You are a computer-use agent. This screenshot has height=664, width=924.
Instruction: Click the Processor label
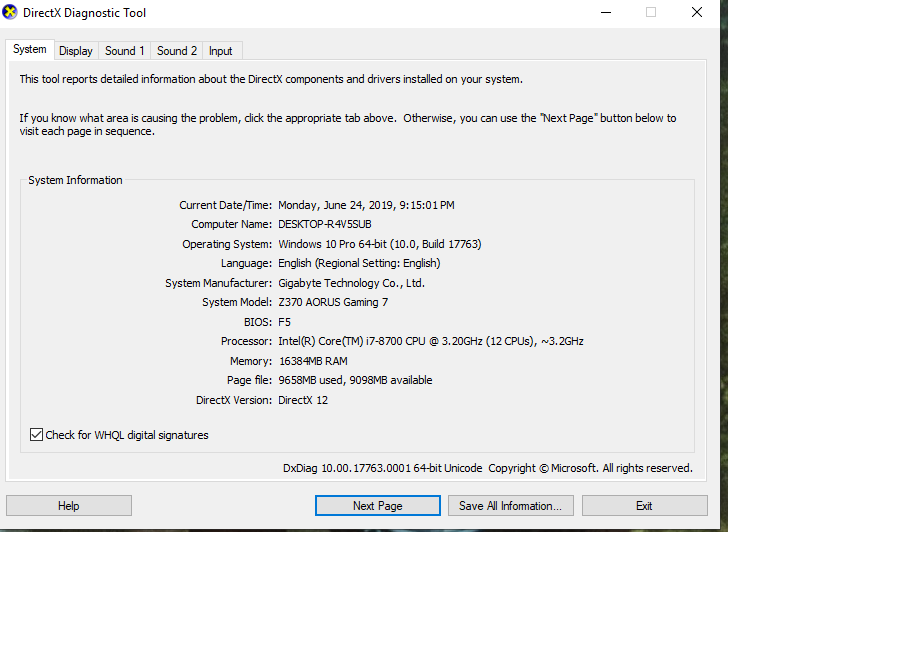click(x=246, y=341)
